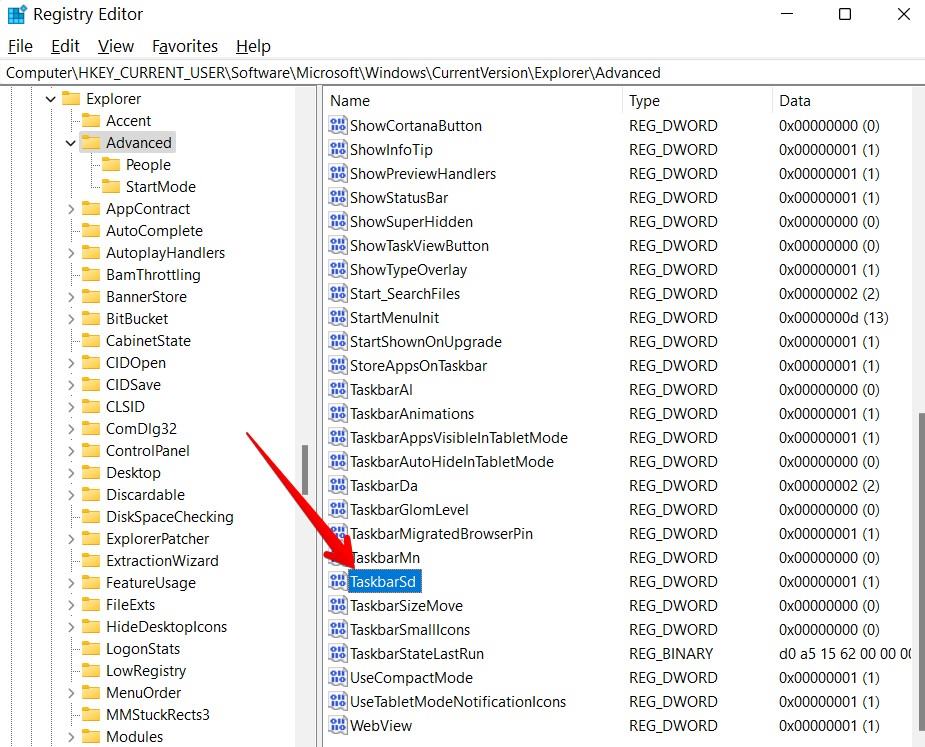The image size is (925, 747).
Task: Click the WebView value icon
Action: (x=337, y=725)
